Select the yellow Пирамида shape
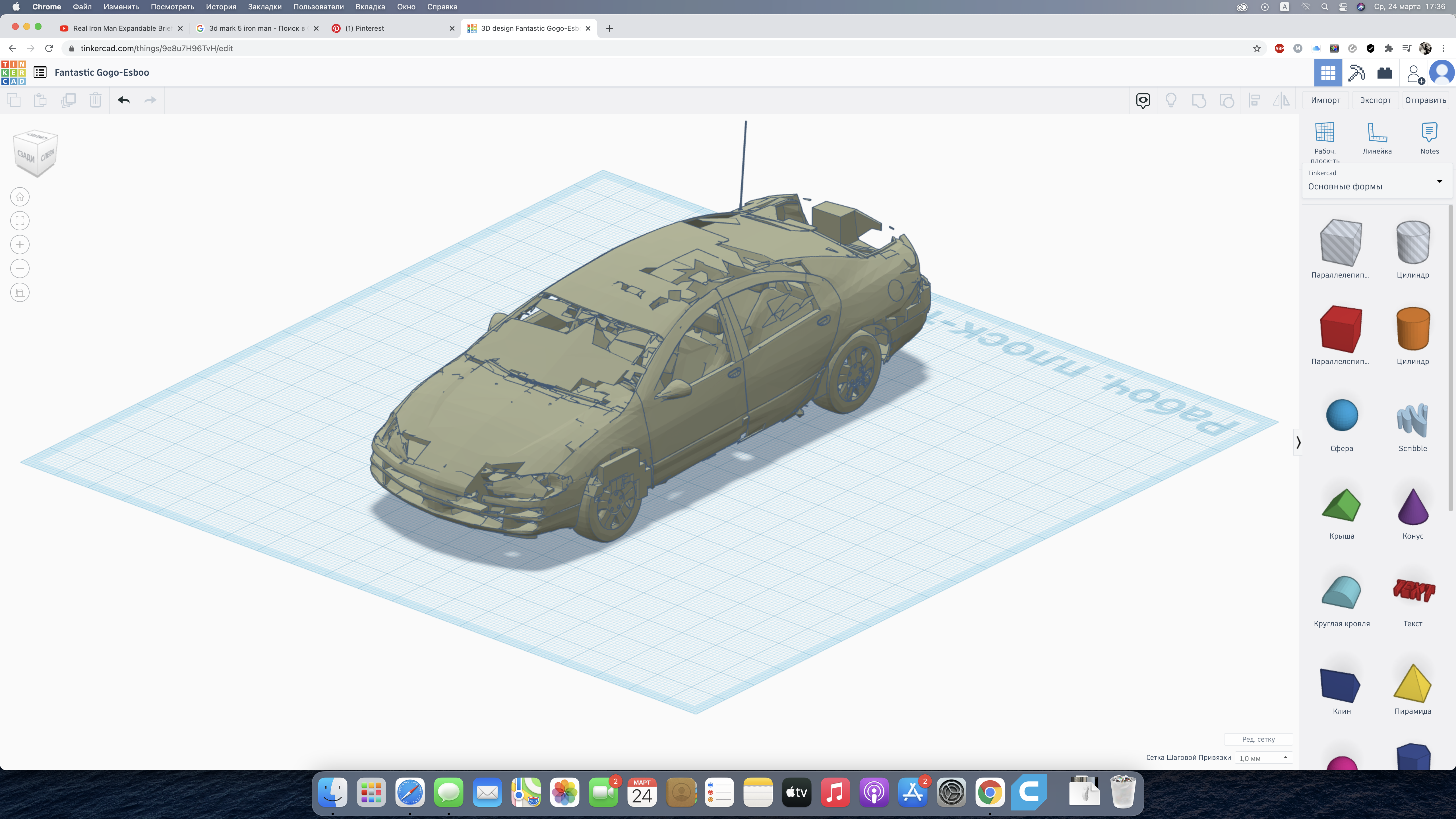 1412,683
